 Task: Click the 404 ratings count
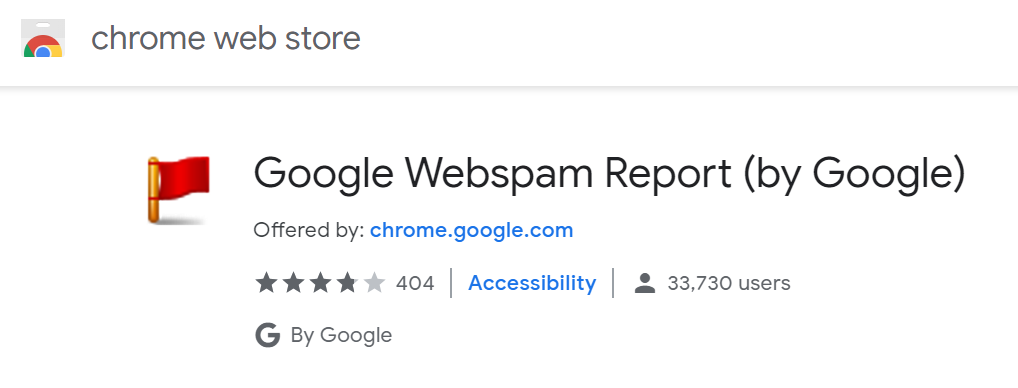415,284
